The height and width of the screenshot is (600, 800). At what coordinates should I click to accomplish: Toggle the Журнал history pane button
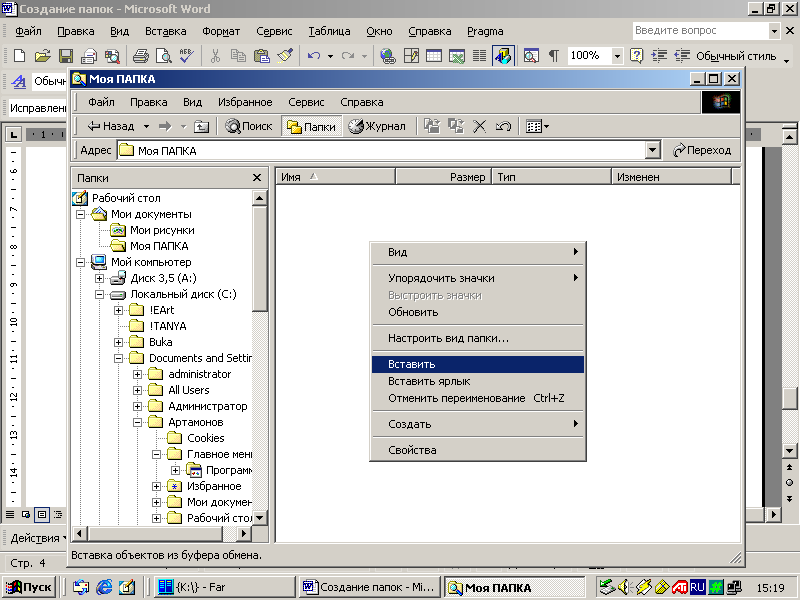(377, 126)
